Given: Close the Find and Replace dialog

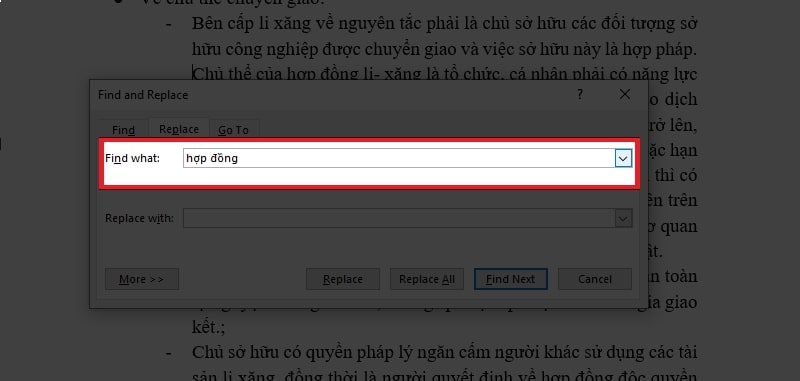Looking at the screenshot, I should (x=624, y=95).
